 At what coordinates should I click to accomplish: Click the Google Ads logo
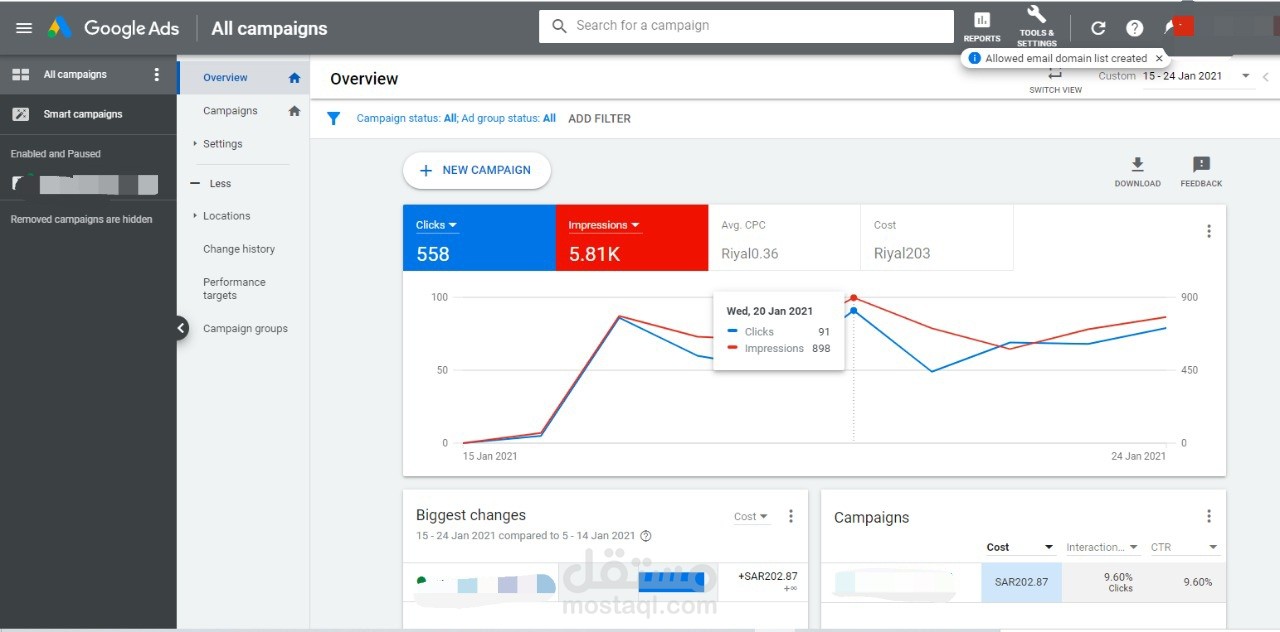(113, 28)
